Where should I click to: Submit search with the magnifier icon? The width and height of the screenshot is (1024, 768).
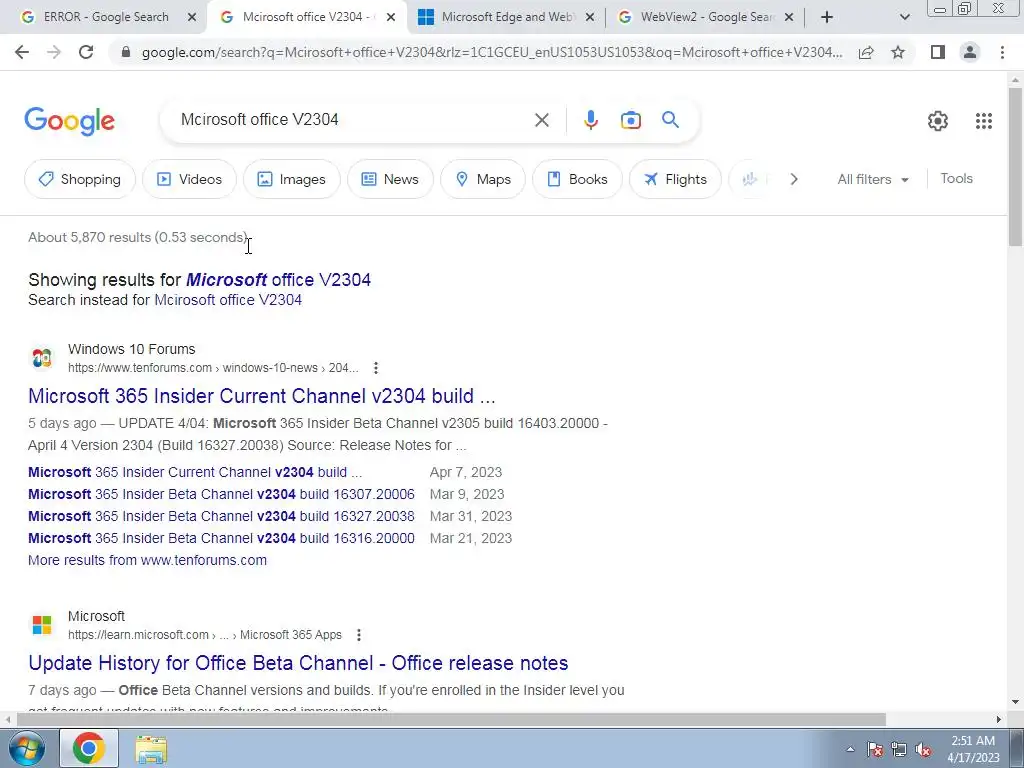[670, 120]
